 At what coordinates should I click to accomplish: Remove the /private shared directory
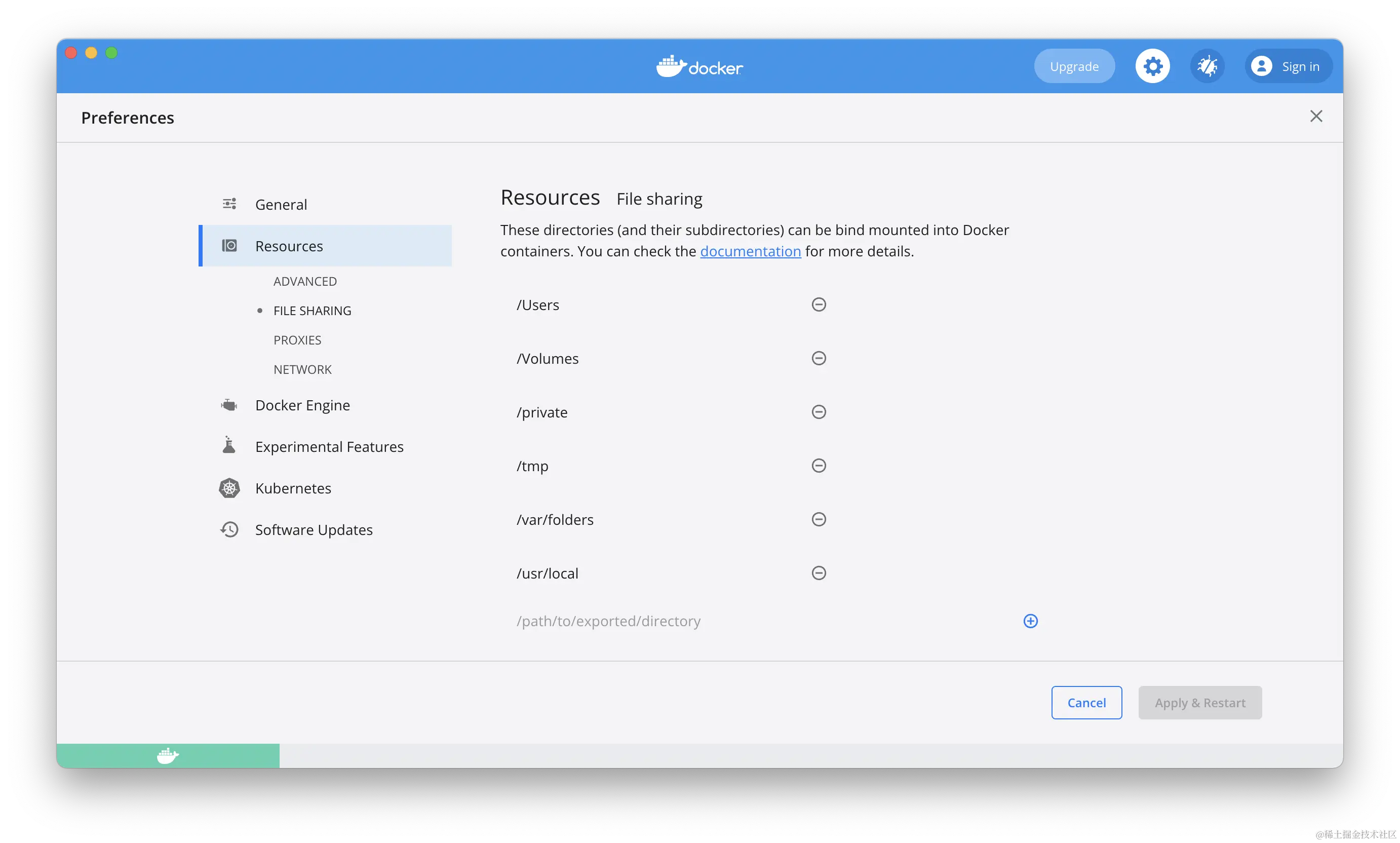click(x=819, y=412)
